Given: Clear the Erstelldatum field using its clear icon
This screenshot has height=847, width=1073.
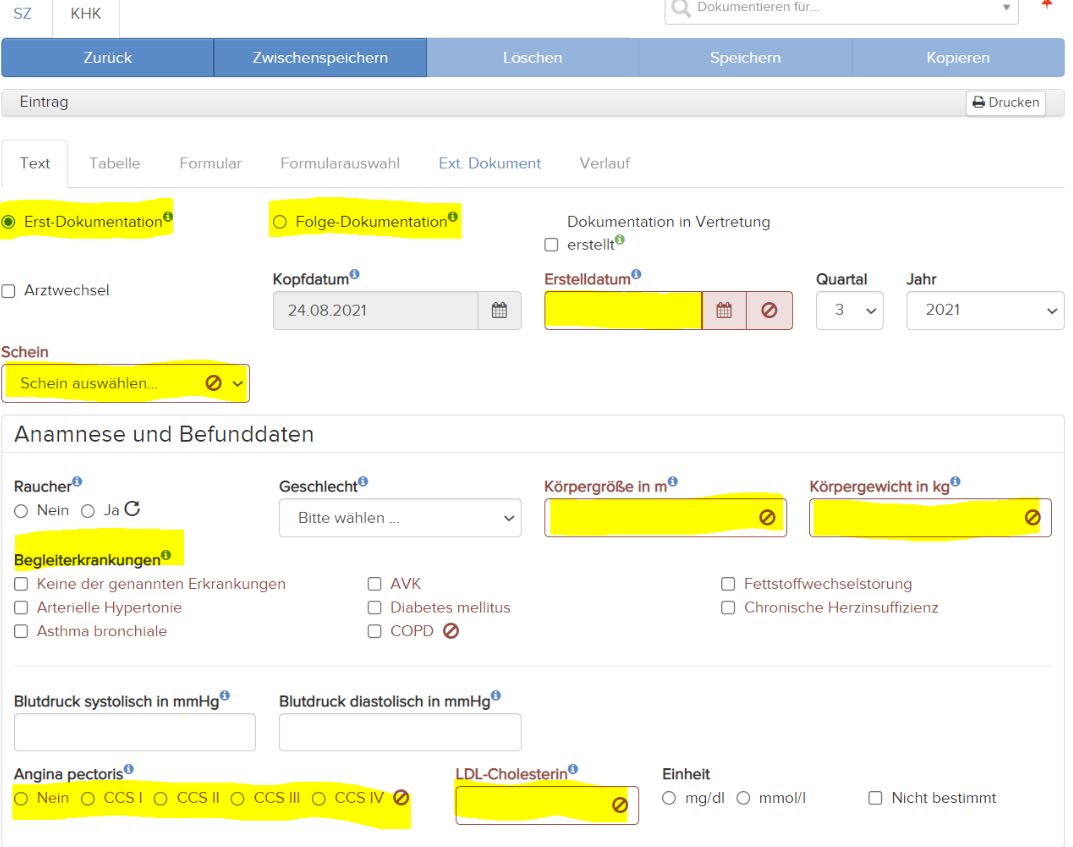Looking at the screenshot, I should click(x=770, y=310).
